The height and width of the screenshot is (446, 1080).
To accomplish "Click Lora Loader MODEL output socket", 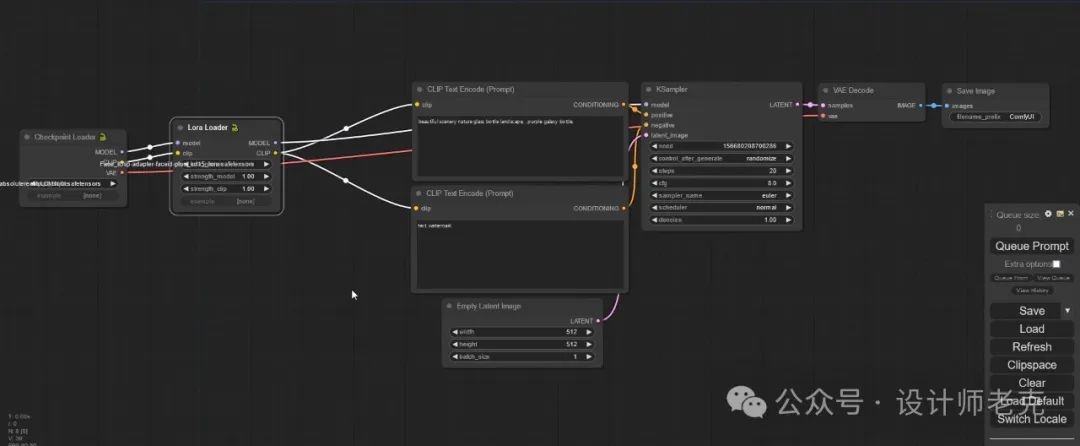I will [x=276, y=142].
